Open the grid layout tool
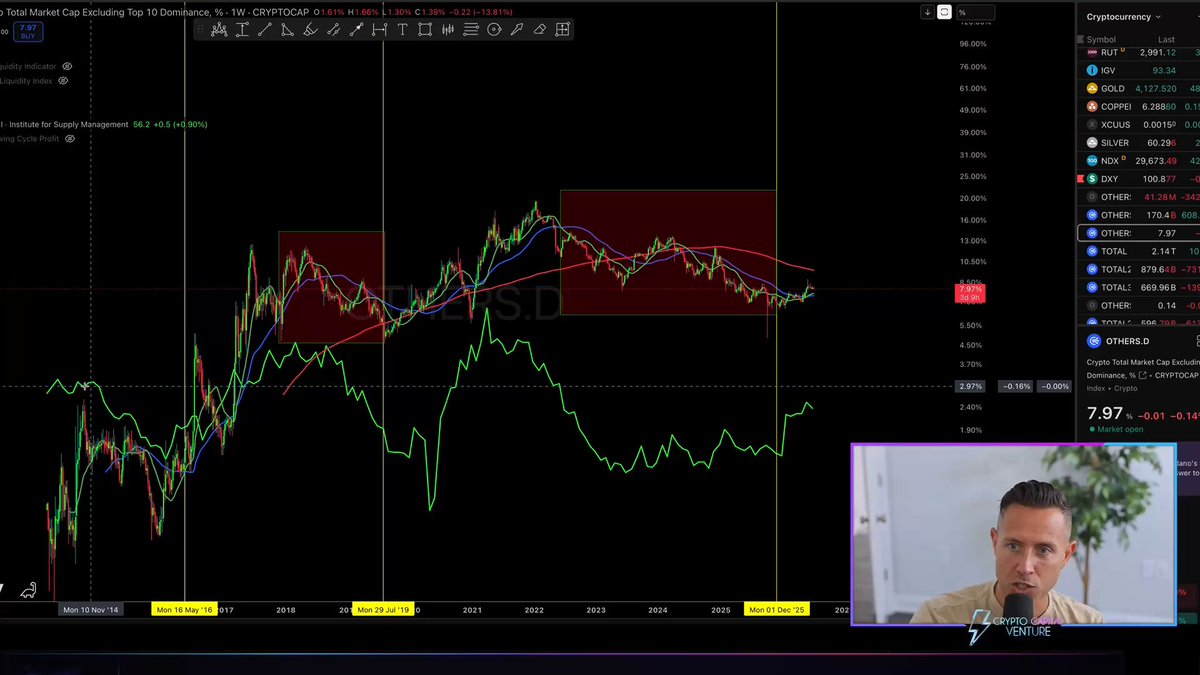This screenshot has height=675, width=1200. 562,30
